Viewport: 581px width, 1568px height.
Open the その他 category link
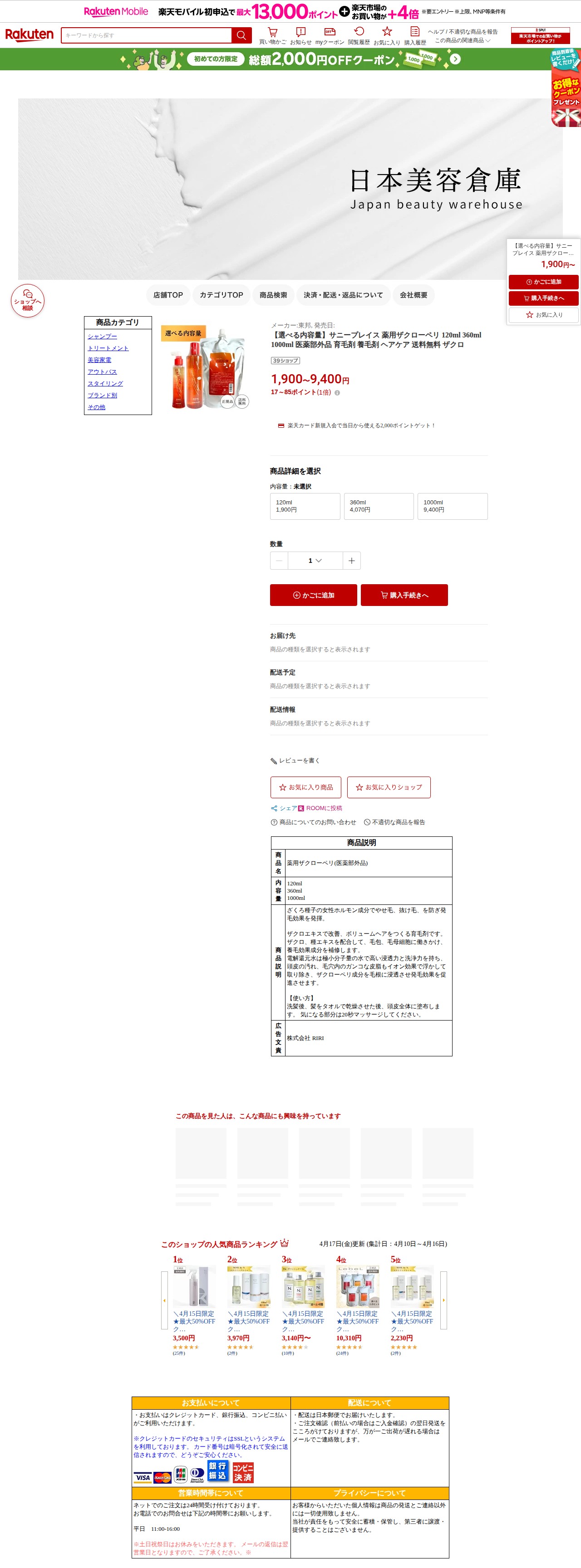click(96, 407)
